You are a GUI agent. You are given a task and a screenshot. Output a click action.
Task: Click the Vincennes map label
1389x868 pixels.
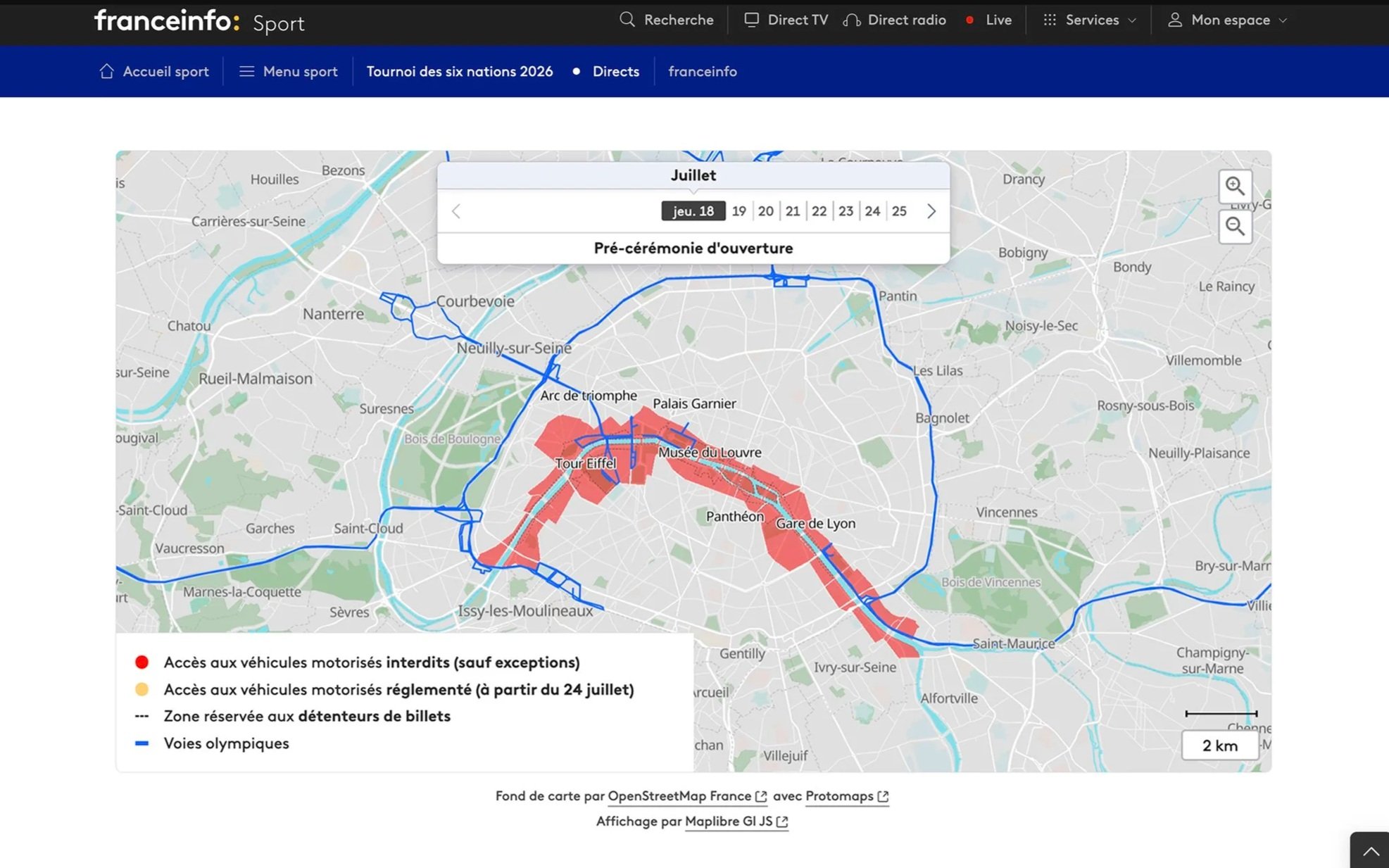click(1007, 512)
